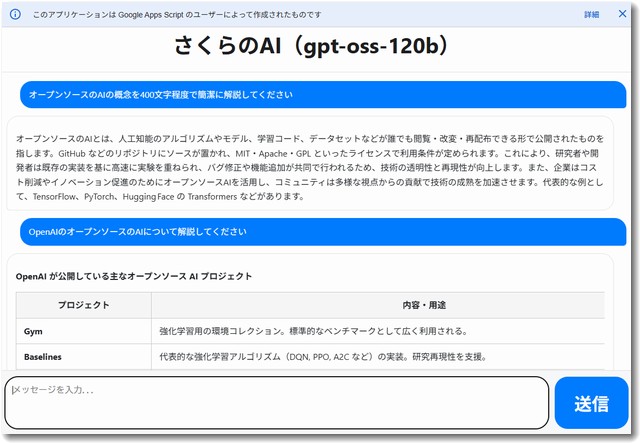This screenshot has height=443, width=640.
Task: Click the bold heading OpenAI が公開している主なオープンソース AI プロジェクト
Action: click(134, 276)
